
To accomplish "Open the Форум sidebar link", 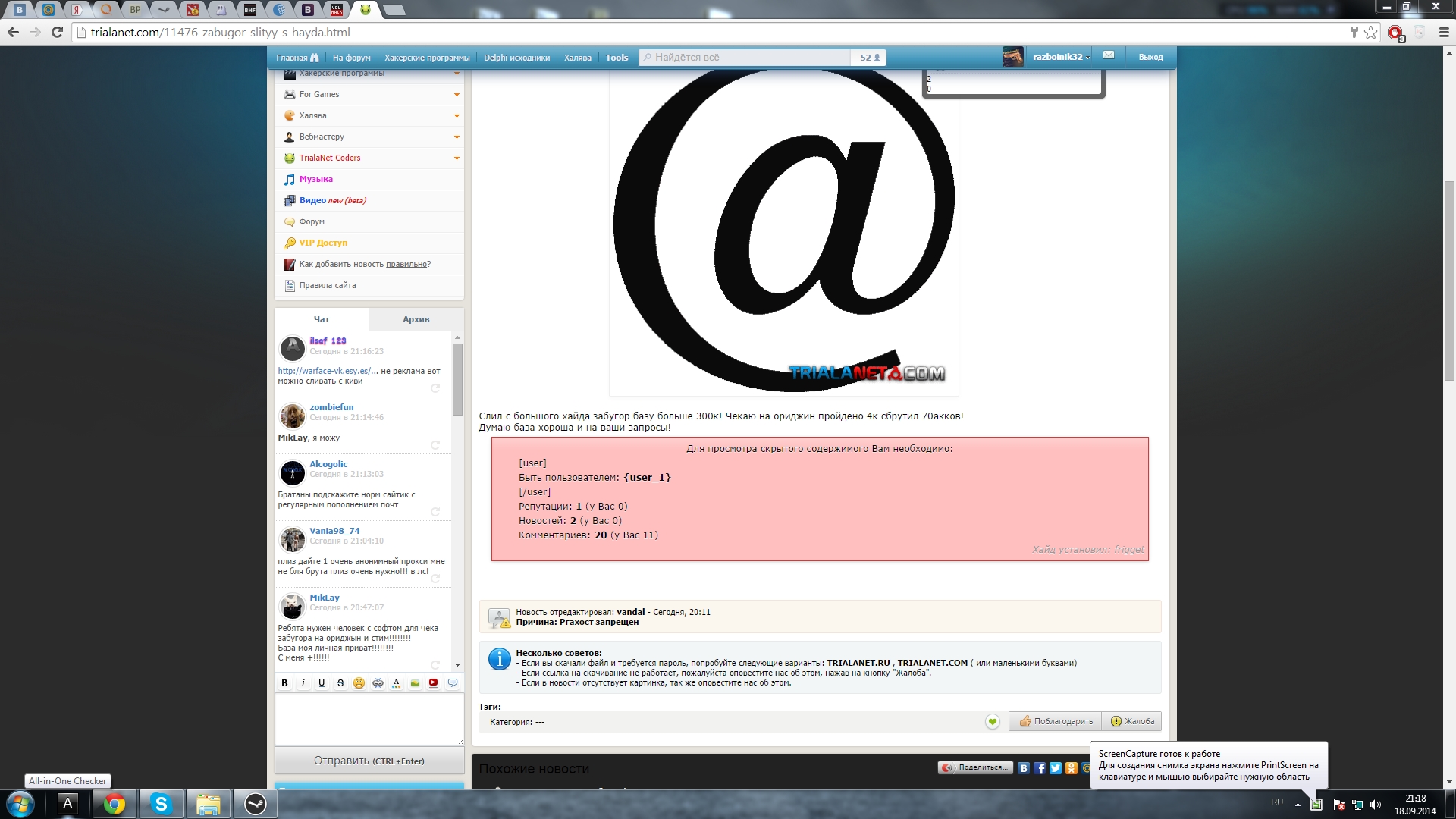I will click(312, 221).
